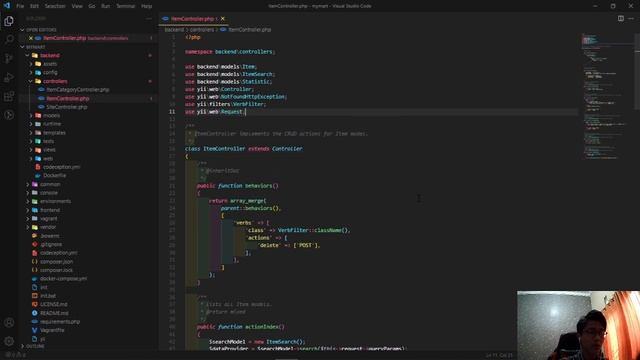The width and height of the screenshot is (640, 360).
Task: Open the Terminal menu
Action: click(126, 6)
